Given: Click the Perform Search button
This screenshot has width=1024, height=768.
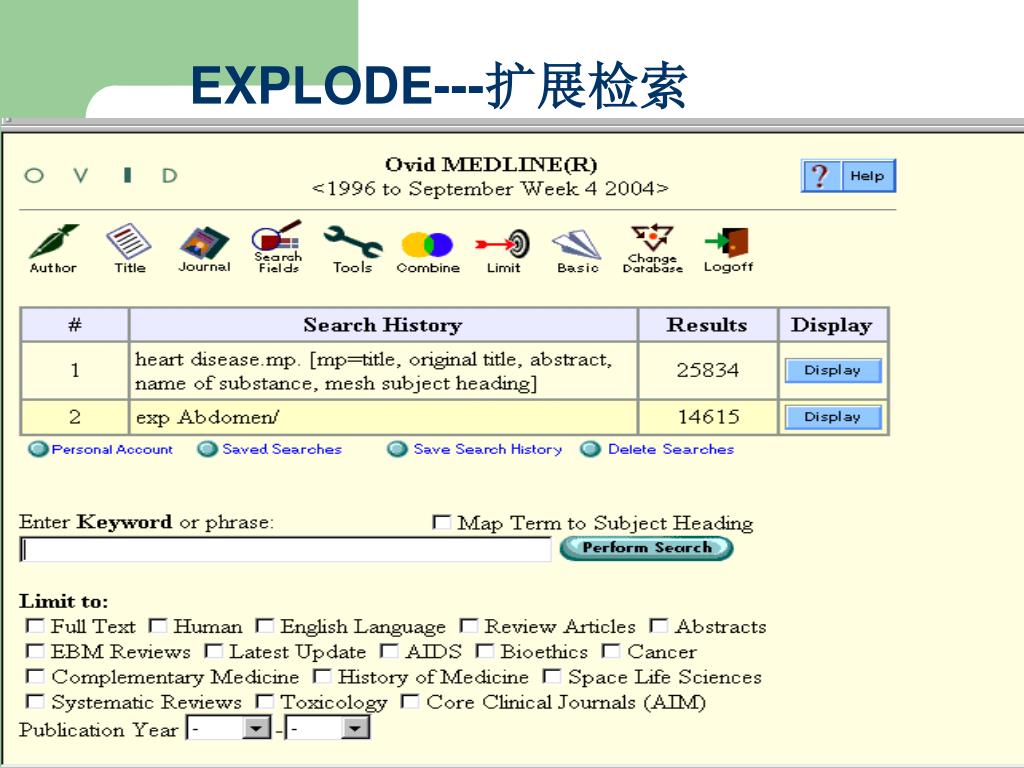Looking at the screenshot, I should (647, 548).
